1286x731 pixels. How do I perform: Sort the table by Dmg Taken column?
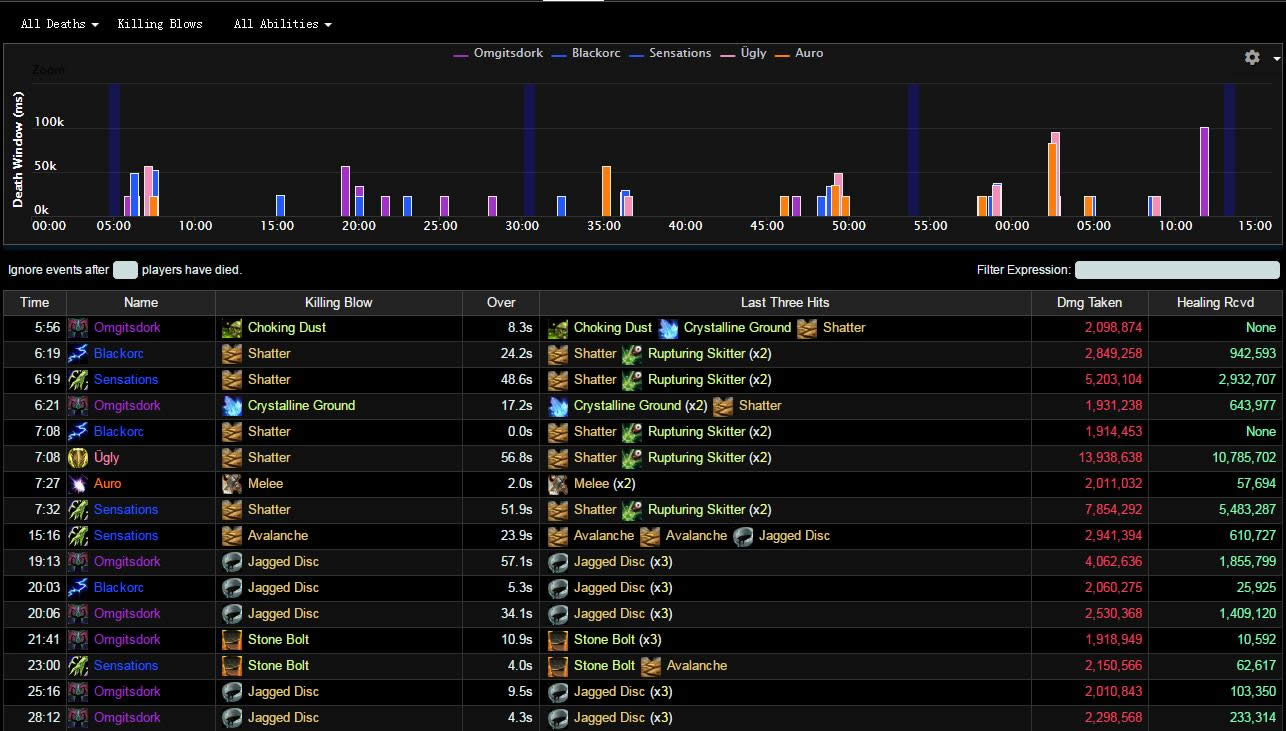[1089, 302]
